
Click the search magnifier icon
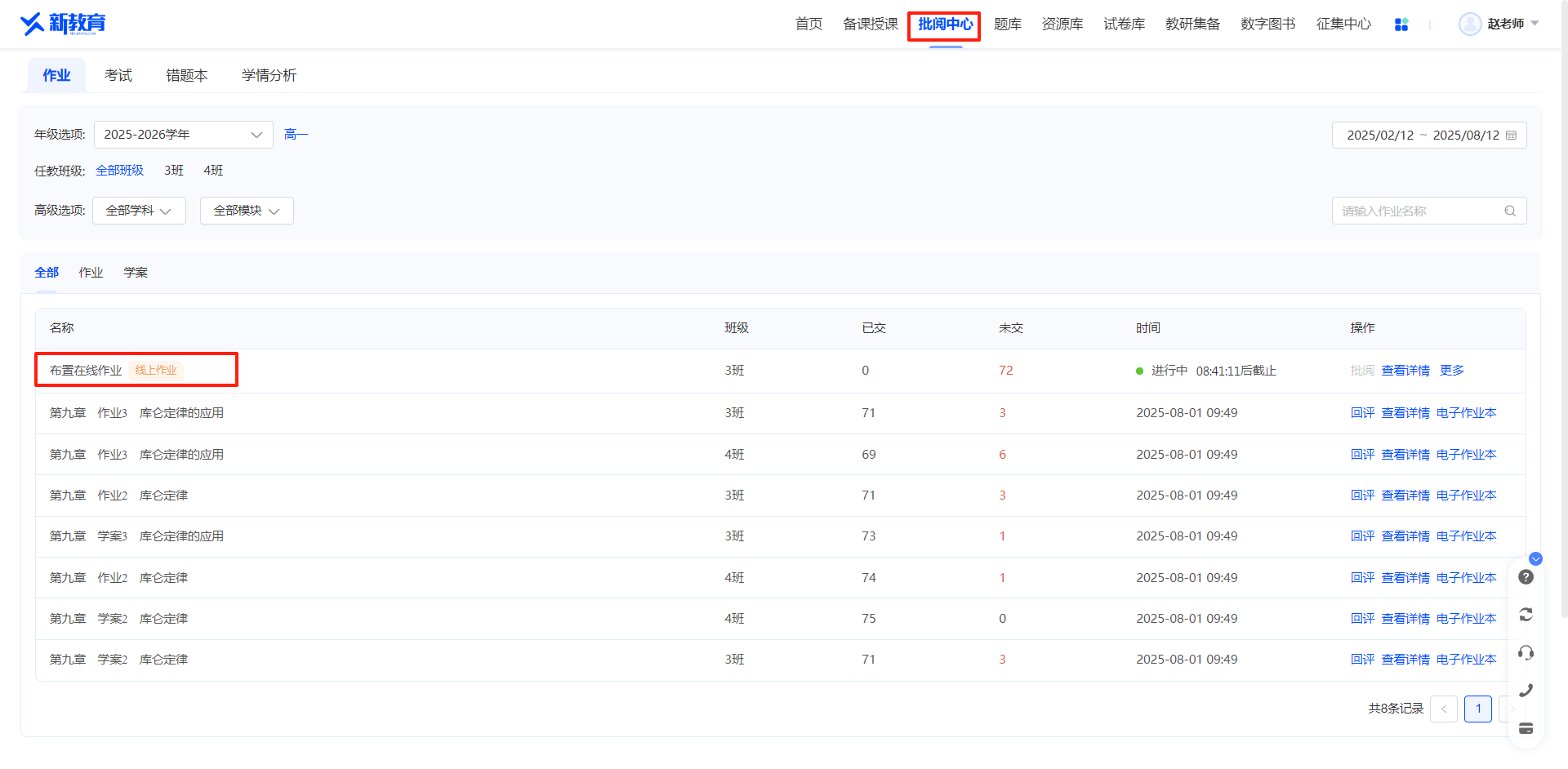coord(1510,211)
